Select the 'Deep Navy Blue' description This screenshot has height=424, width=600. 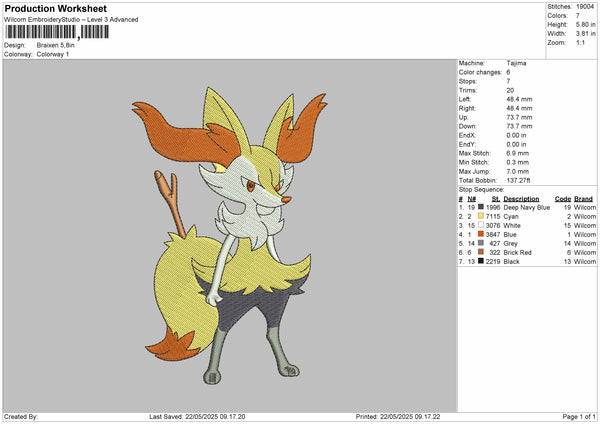[527, 207]
